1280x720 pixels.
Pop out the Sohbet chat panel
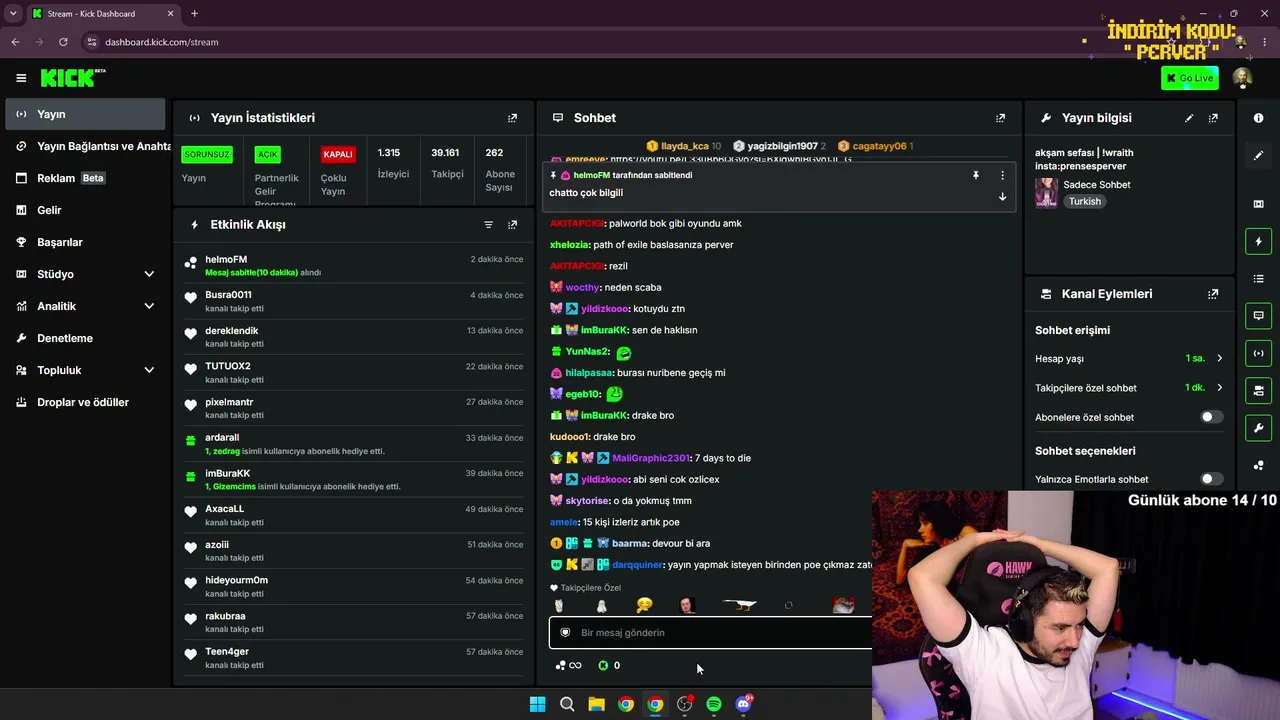[x=1000, y=118]
